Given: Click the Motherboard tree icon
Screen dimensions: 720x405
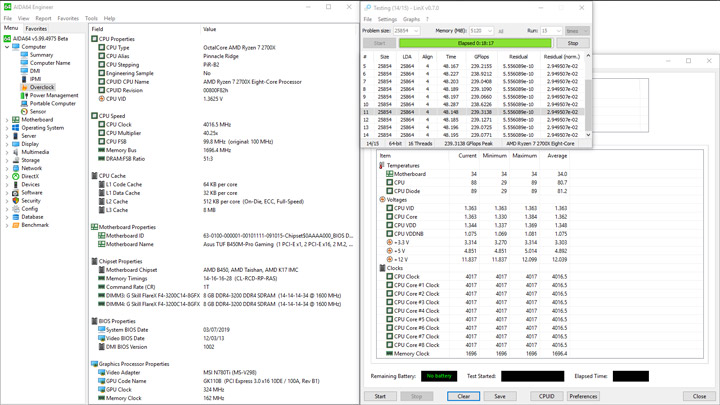Looking at the screenshot, I should (16, 119).
